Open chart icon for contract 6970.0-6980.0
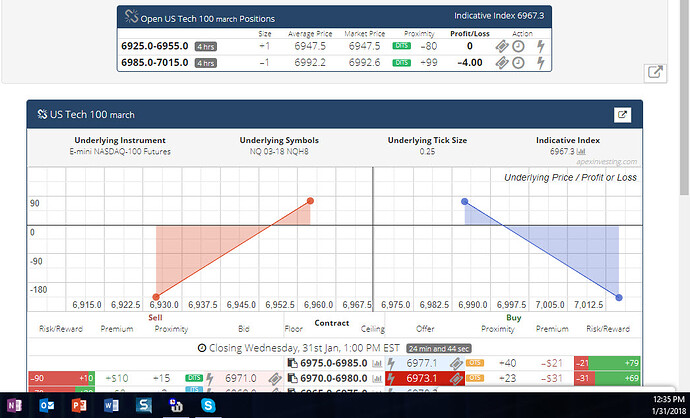 [x=377, y=378]
